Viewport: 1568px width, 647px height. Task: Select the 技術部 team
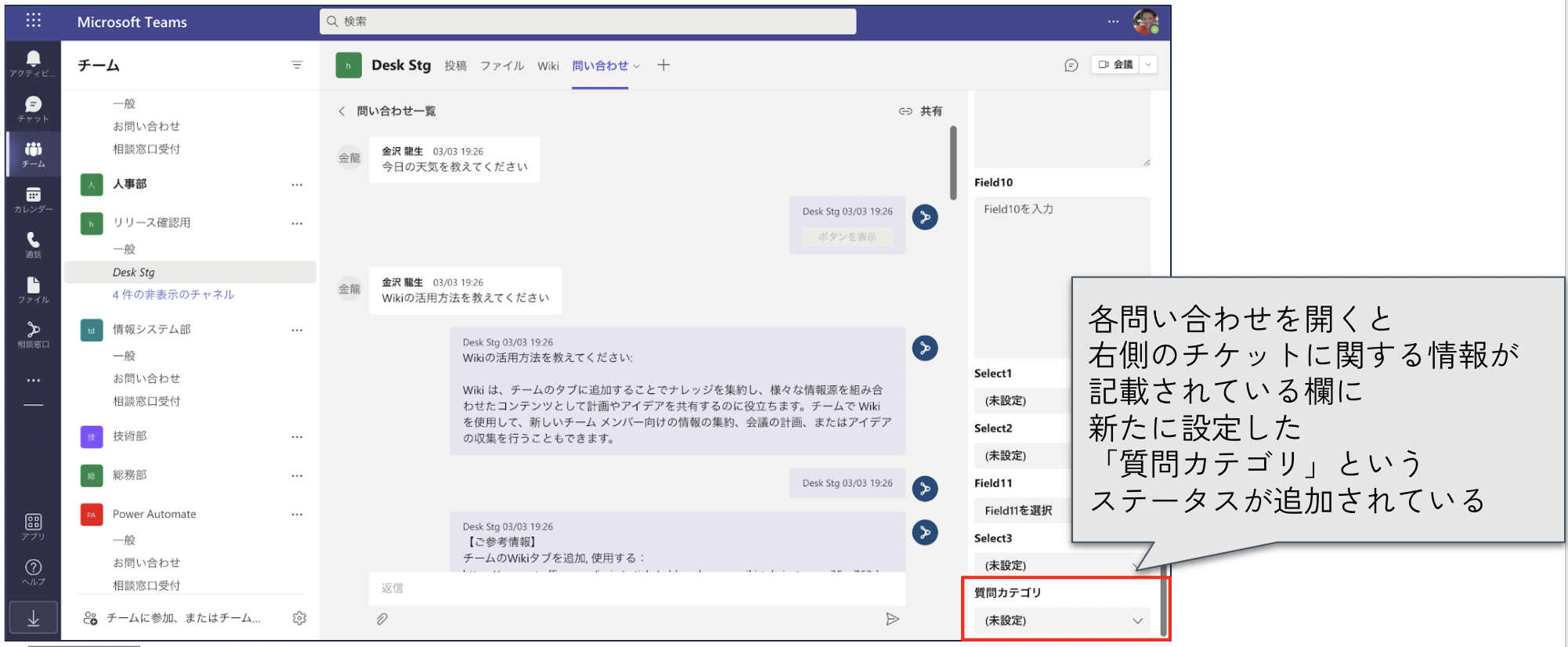click(x=129, y=436)
